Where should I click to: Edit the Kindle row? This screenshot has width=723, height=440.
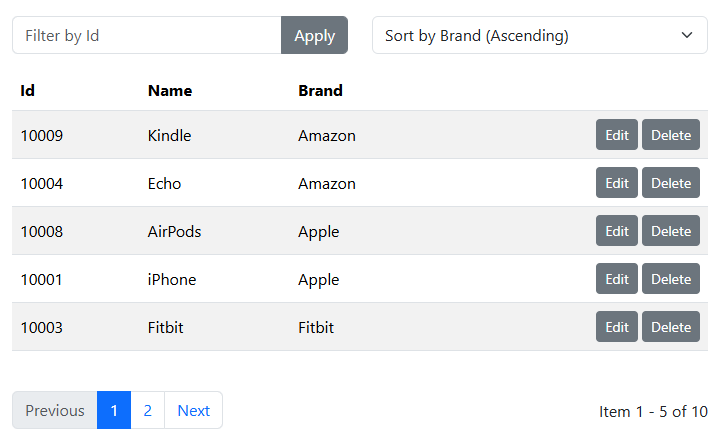[x=617, y=135]
